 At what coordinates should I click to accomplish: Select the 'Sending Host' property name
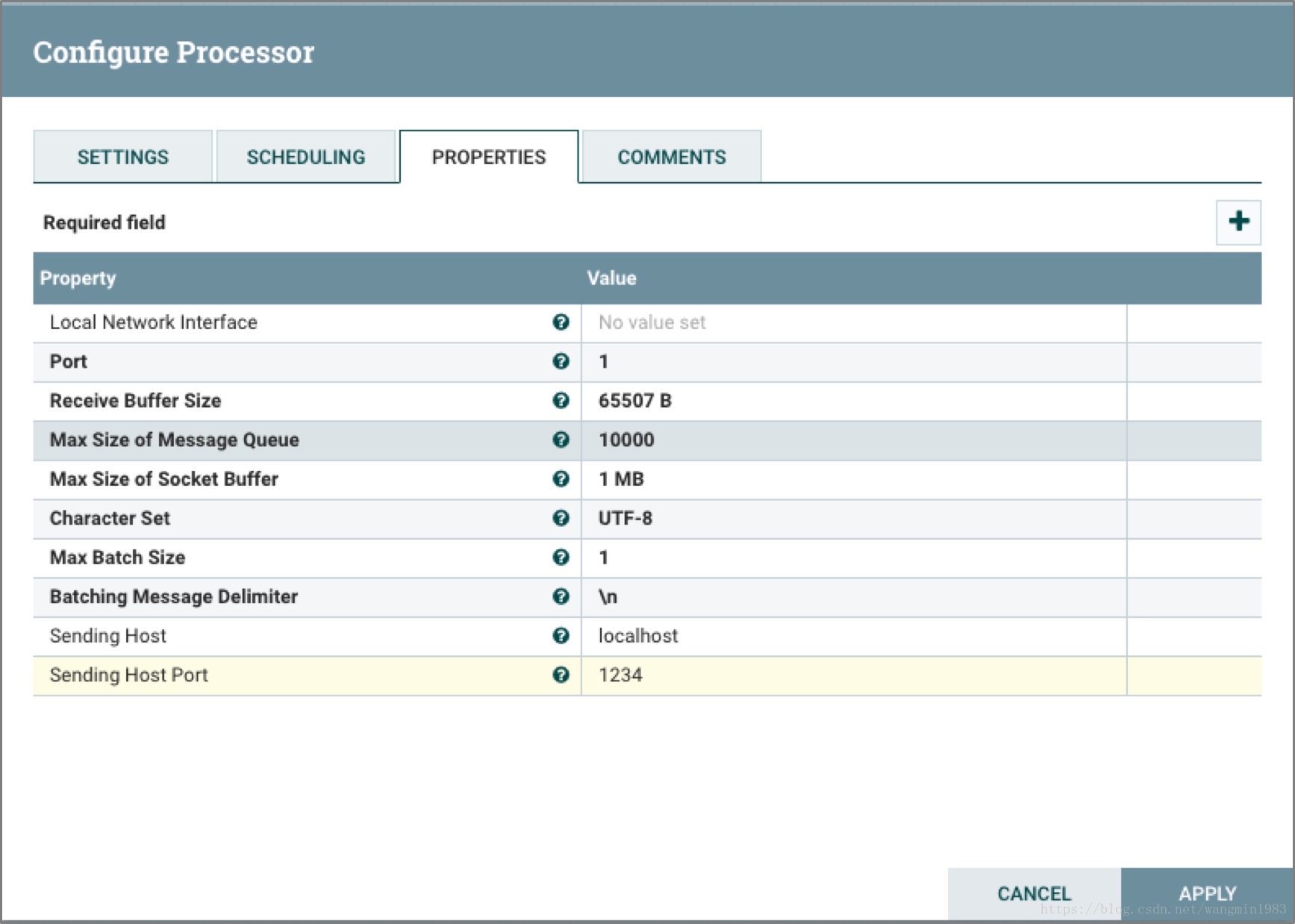tap(107, 636)
